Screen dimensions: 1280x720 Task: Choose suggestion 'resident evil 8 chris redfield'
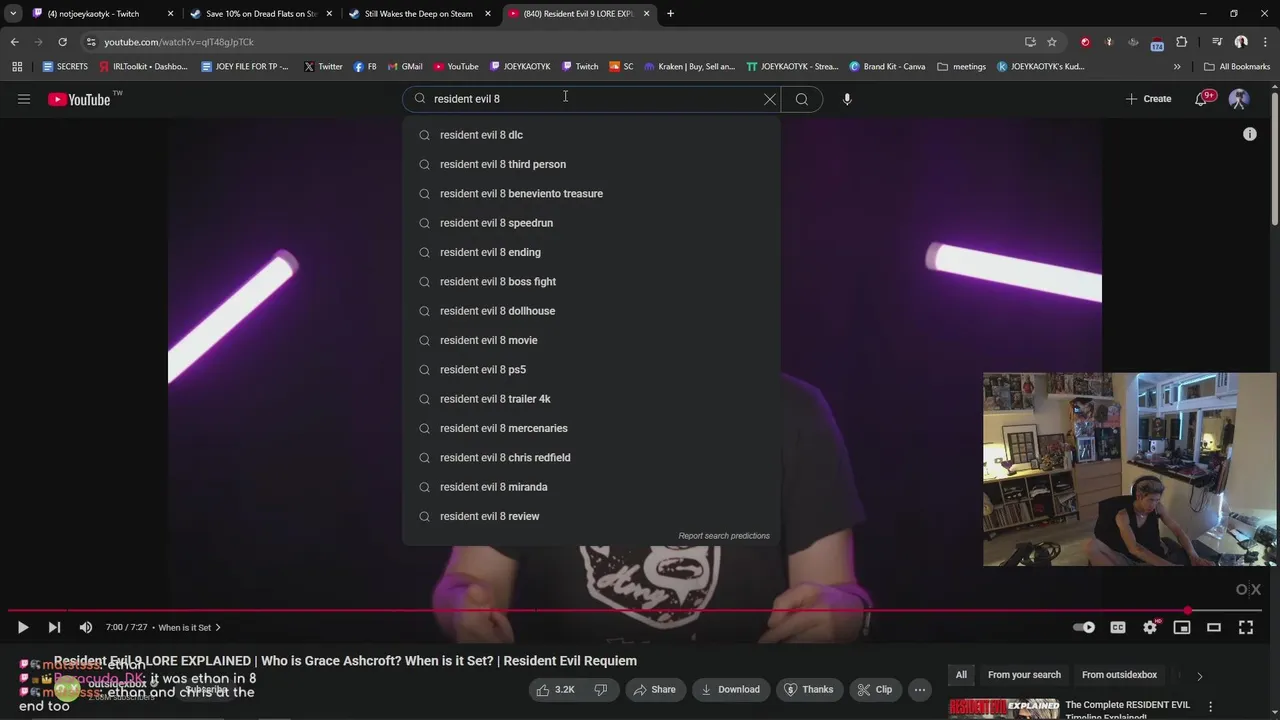click(x=591, y=457)
